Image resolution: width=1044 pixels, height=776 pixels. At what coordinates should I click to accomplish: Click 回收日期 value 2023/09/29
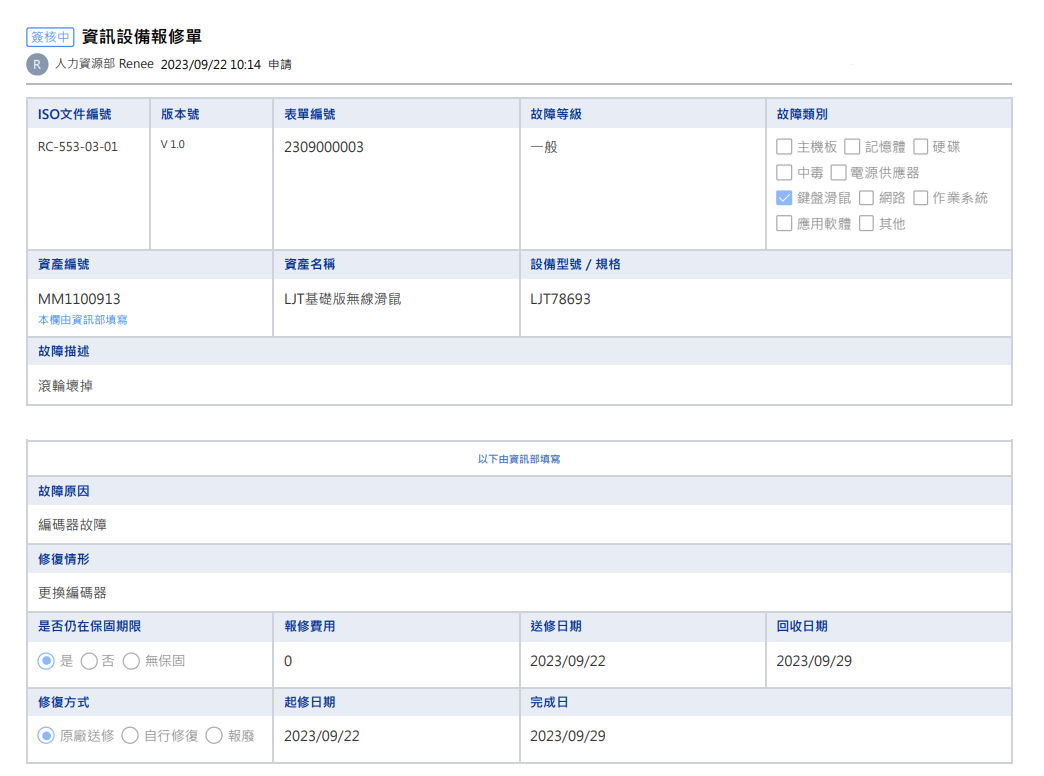pyautogui.click(x=814, y=661)
